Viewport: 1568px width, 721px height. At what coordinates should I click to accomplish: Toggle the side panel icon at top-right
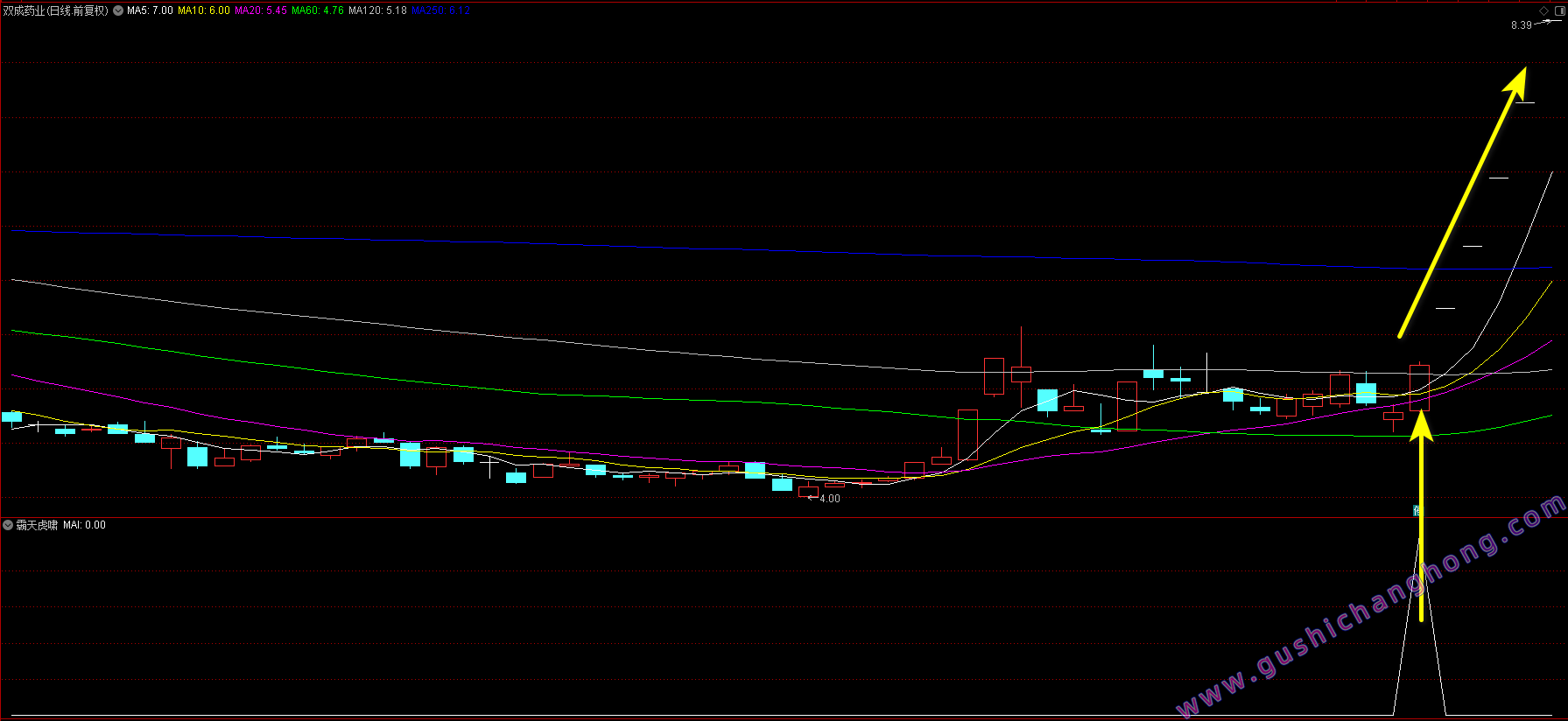click(x=1559, y=10)
